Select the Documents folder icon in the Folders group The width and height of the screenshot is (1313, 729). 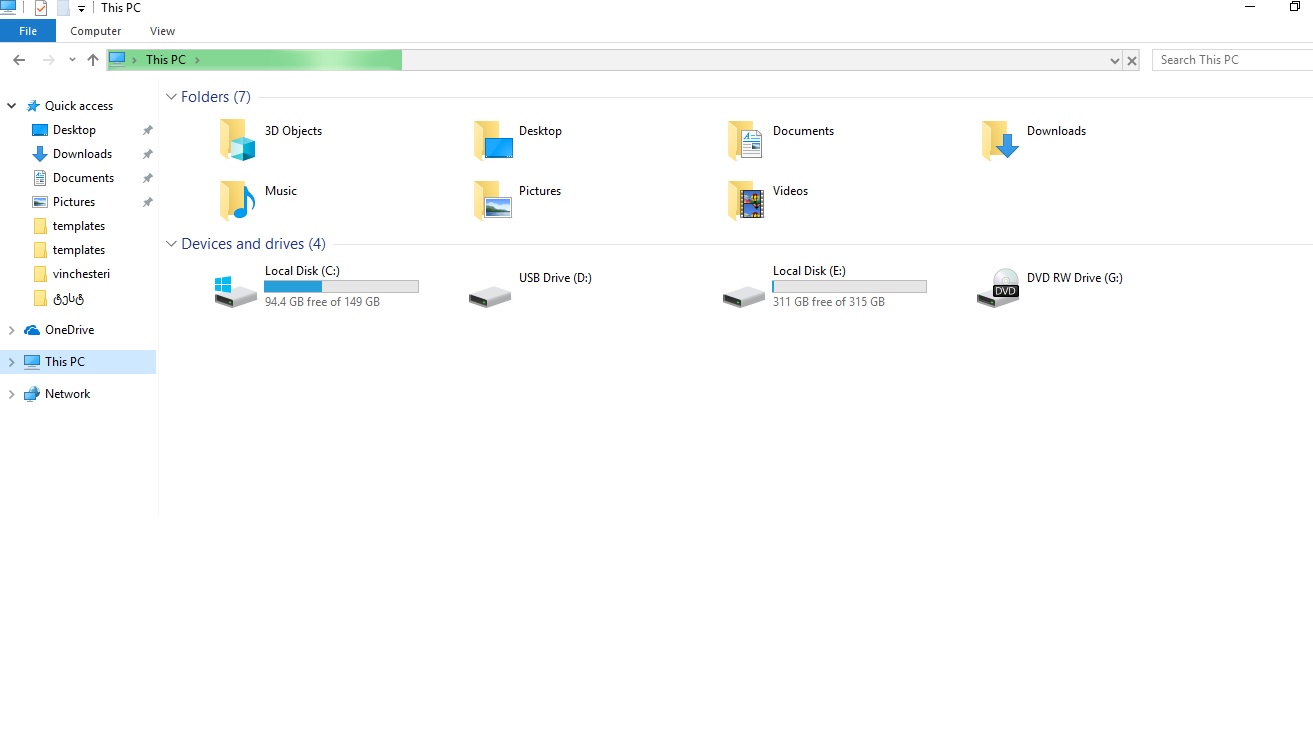pyautogui.click(x=746, y=140)
